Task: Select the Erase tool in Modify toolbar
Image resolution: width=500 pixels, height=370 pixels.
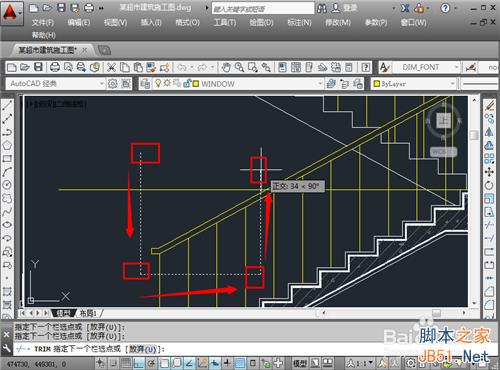Action: tap(489, 105)
